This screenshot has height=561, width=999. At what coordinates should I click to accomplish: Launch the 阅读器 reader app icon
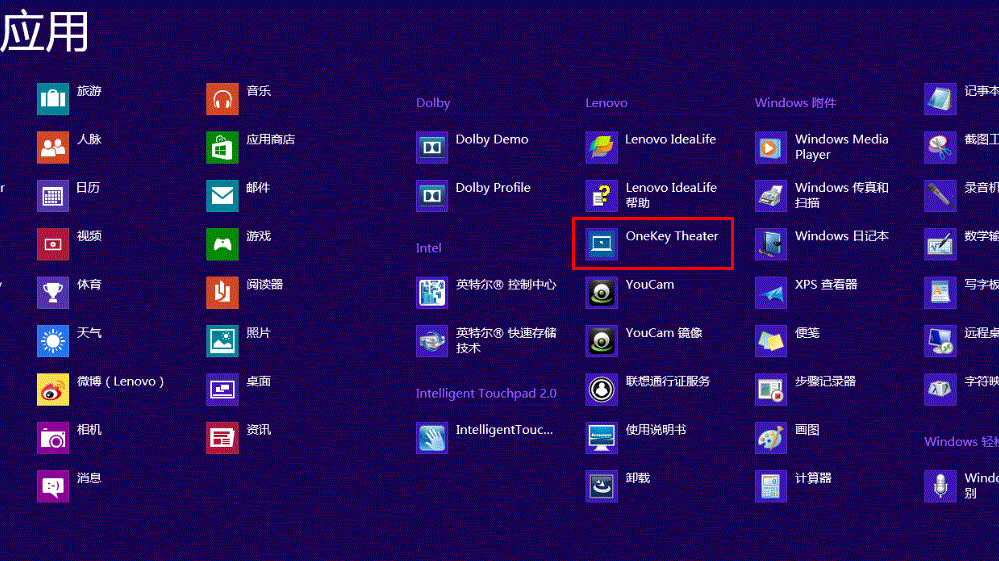(222, 292)
